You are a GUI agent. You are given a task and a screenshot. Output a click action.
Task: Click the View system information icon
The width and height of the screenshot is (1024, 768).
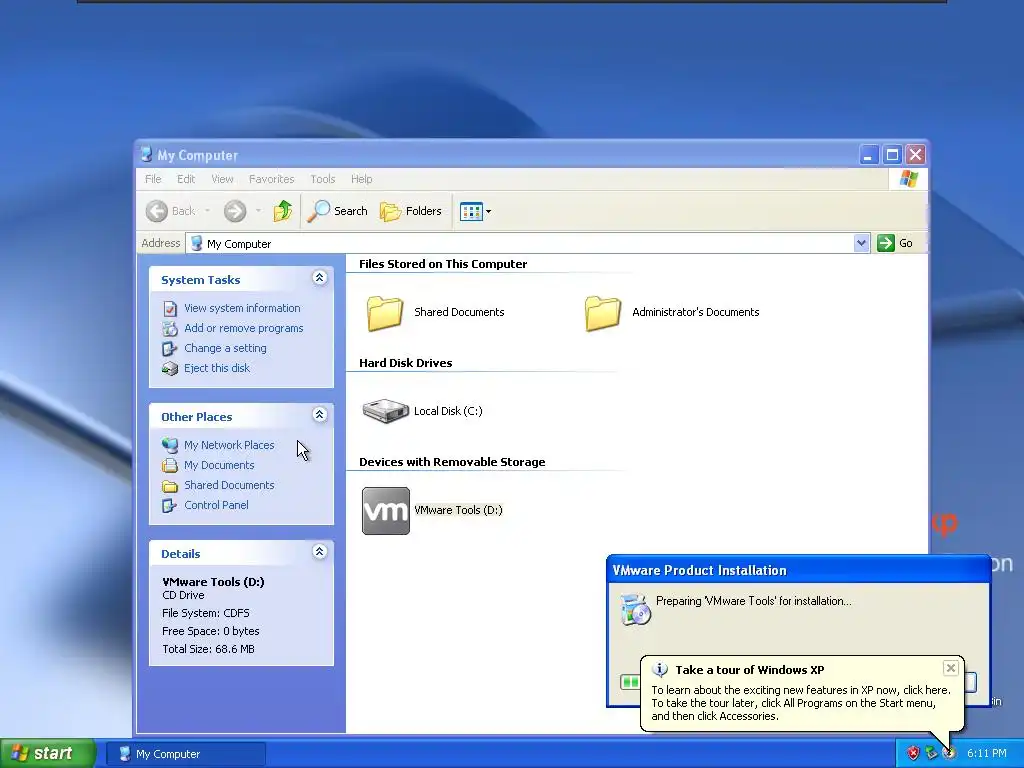point(170,308)
